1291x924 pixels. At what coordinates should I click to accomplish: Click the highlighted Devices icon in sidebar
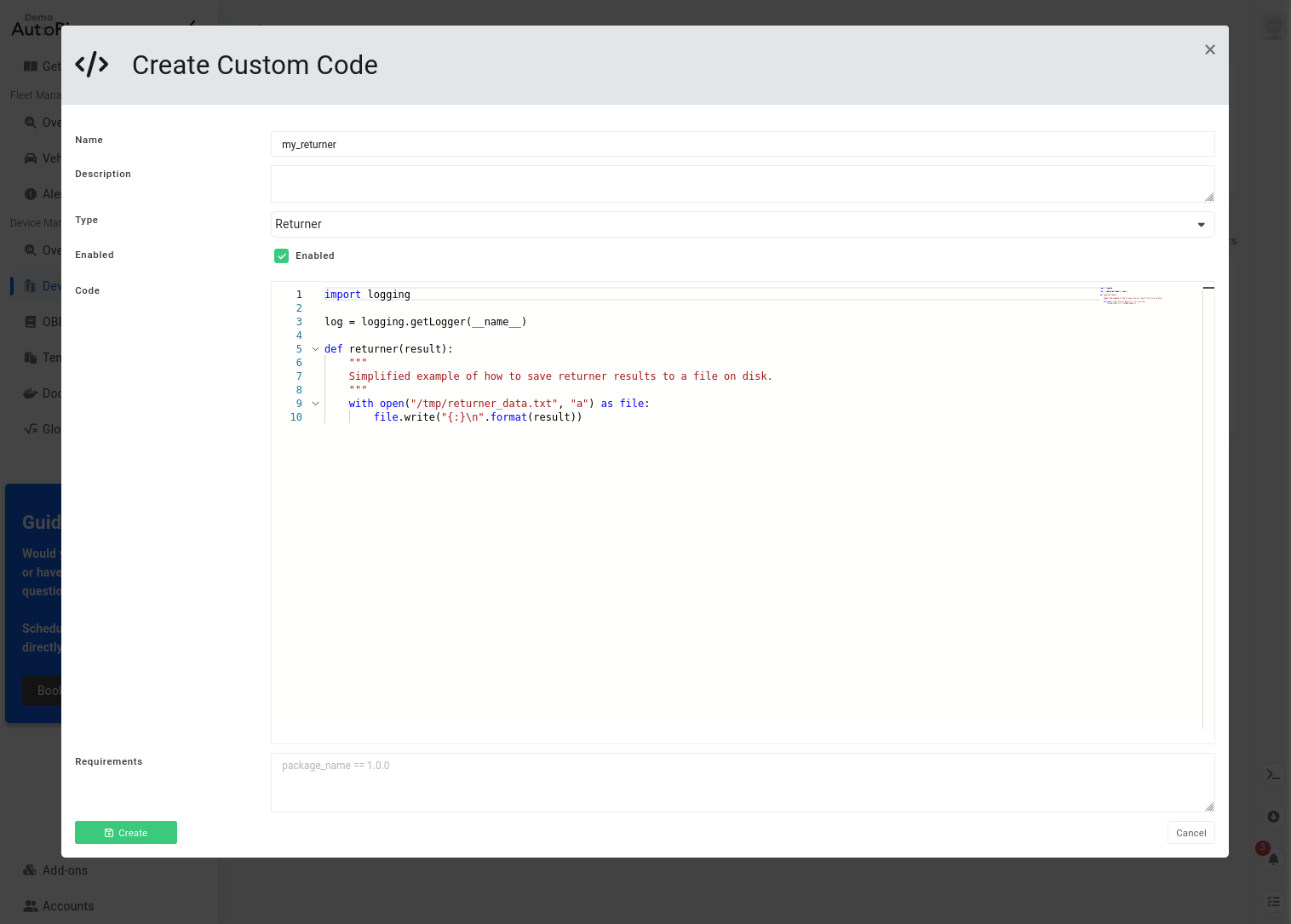click(x=31, y=286)
